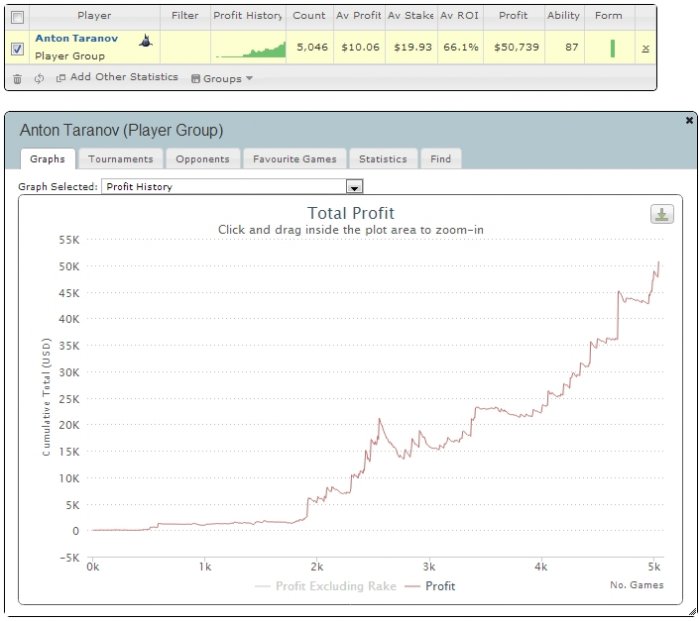Image resolution: width=700 pixels, height=621 pixels.
Task: Click the refresh icon in bottom toolbar
Action: tap(39, 79)
